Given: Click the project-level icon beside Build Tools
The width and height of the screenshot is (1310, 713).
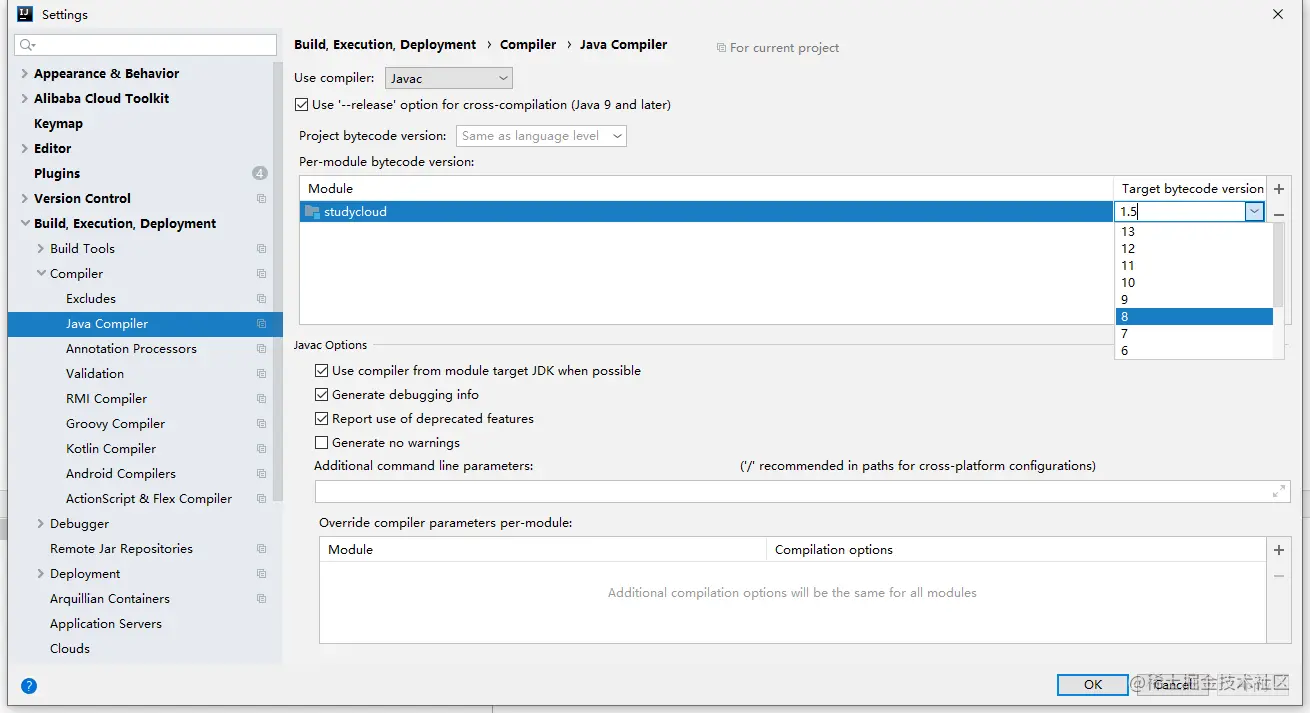Looking at the screenshot, I should tap(261, 249).
